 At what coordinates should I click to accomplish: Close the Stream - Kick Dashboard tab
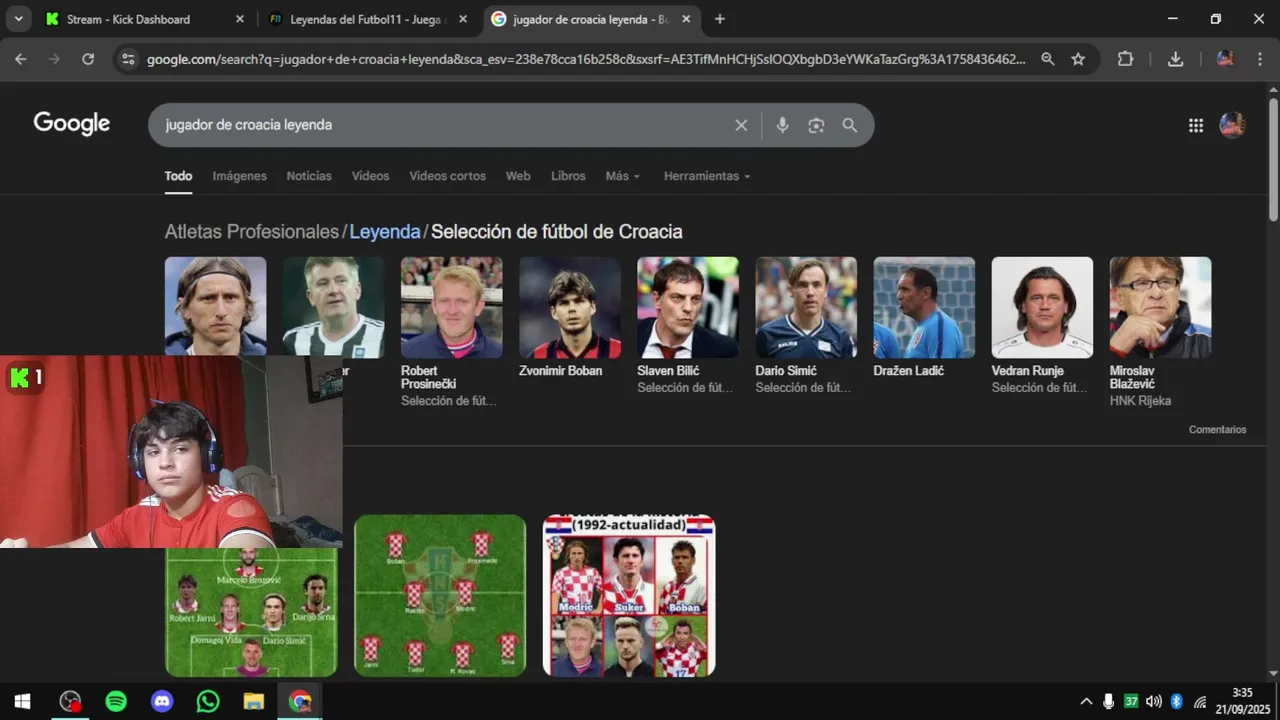click(239, 19)
